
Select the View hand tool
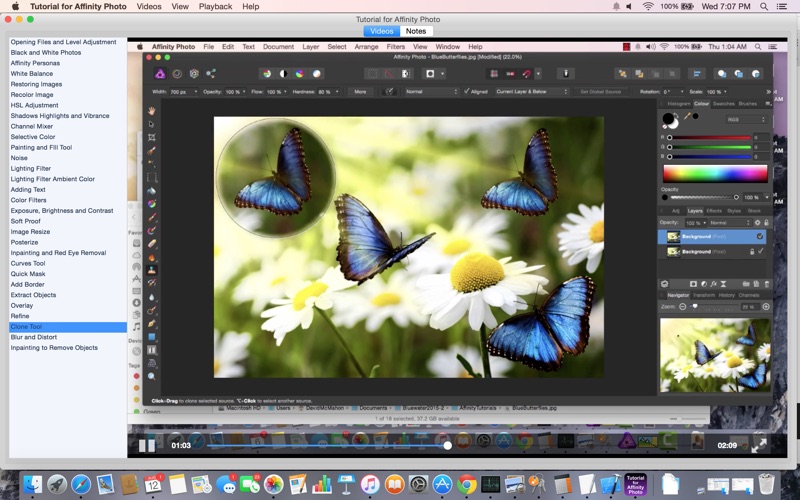pos(152,111)
